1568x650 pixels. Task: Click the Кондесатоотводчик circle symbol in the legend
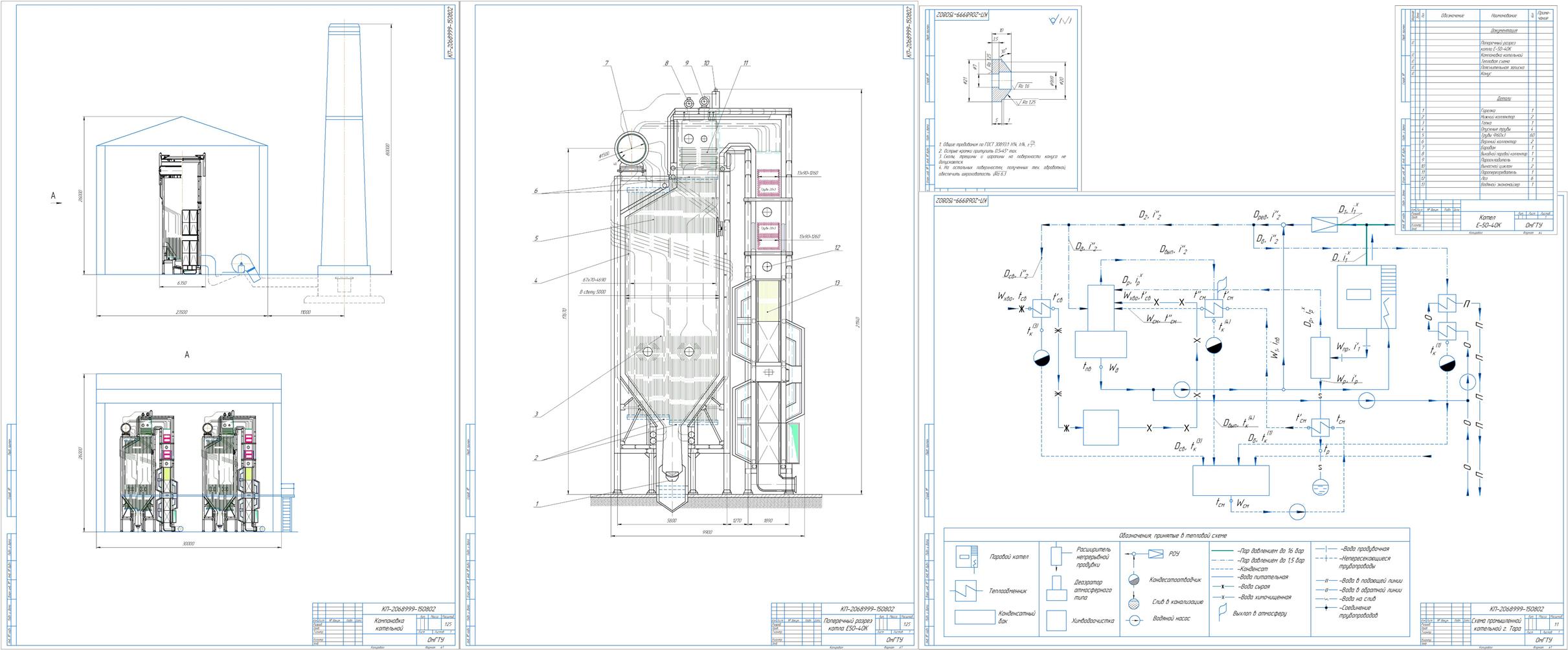click(x=1133, y=580)
